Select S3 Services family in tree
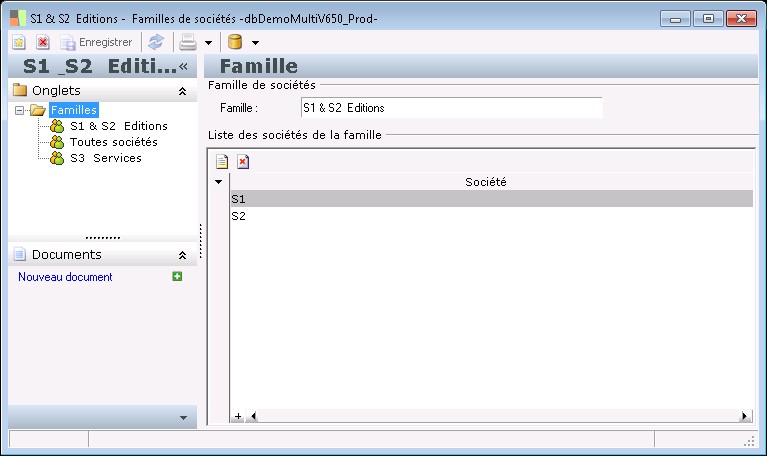Screen dimensions: 767x456 point(106,159)
